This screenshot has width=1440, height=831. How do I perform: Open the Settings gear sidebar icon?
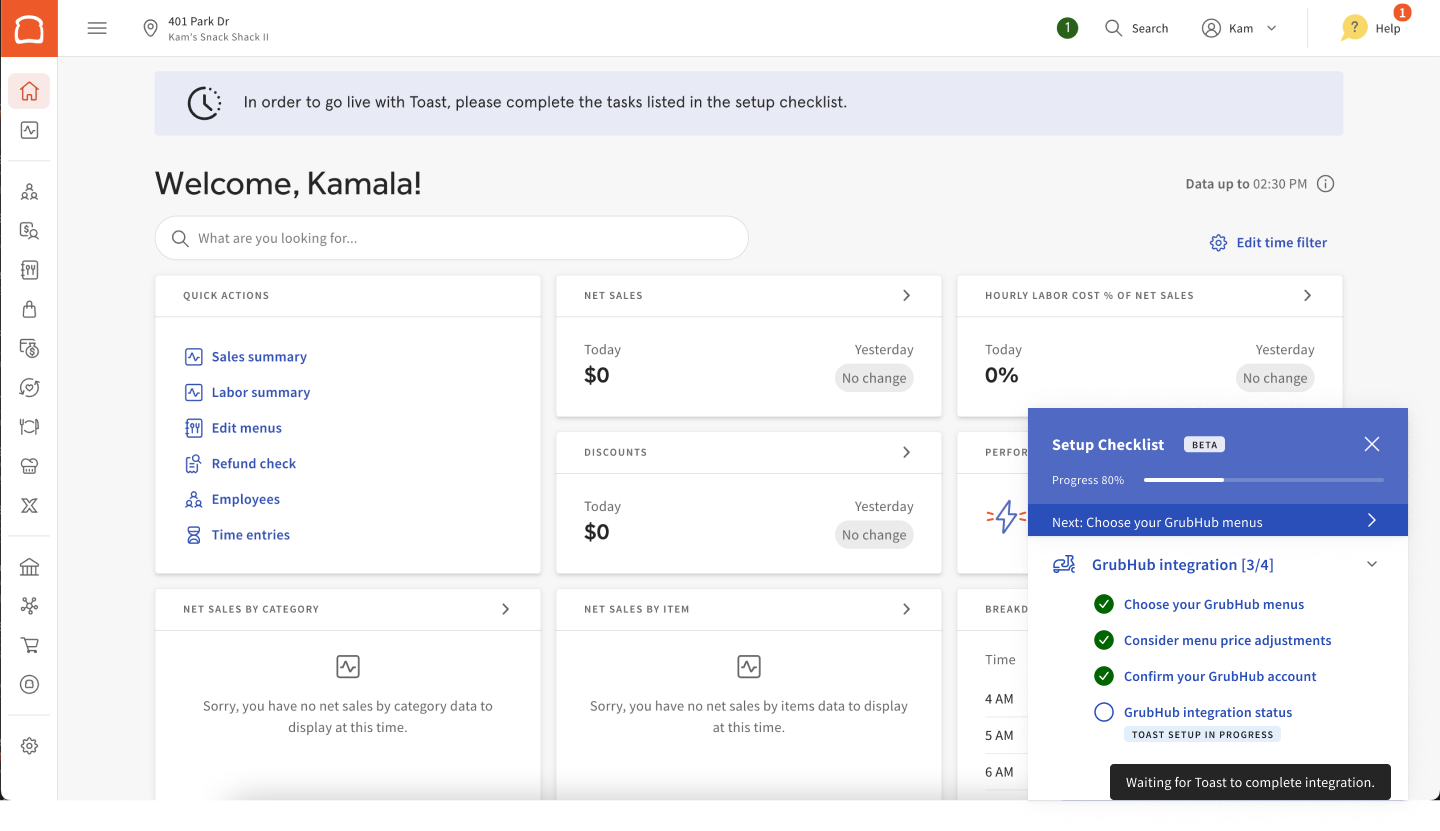[x=29, y=746]
